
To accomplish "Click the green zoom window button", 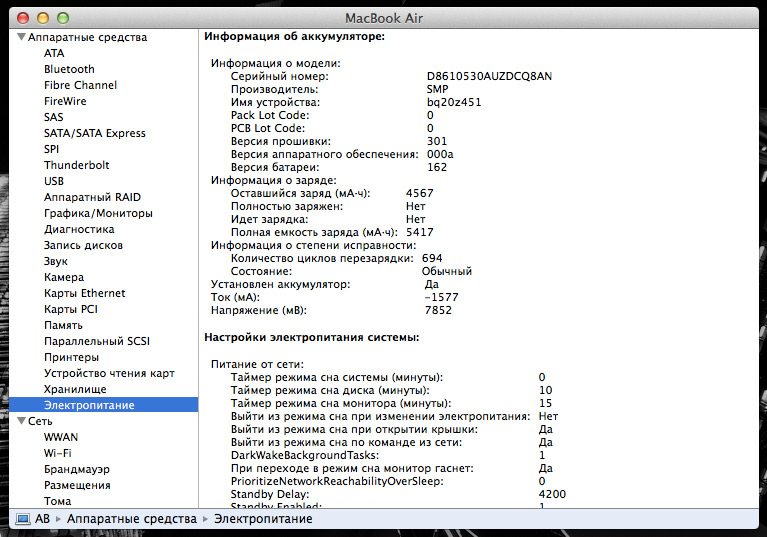I will (x=63, y=18).
